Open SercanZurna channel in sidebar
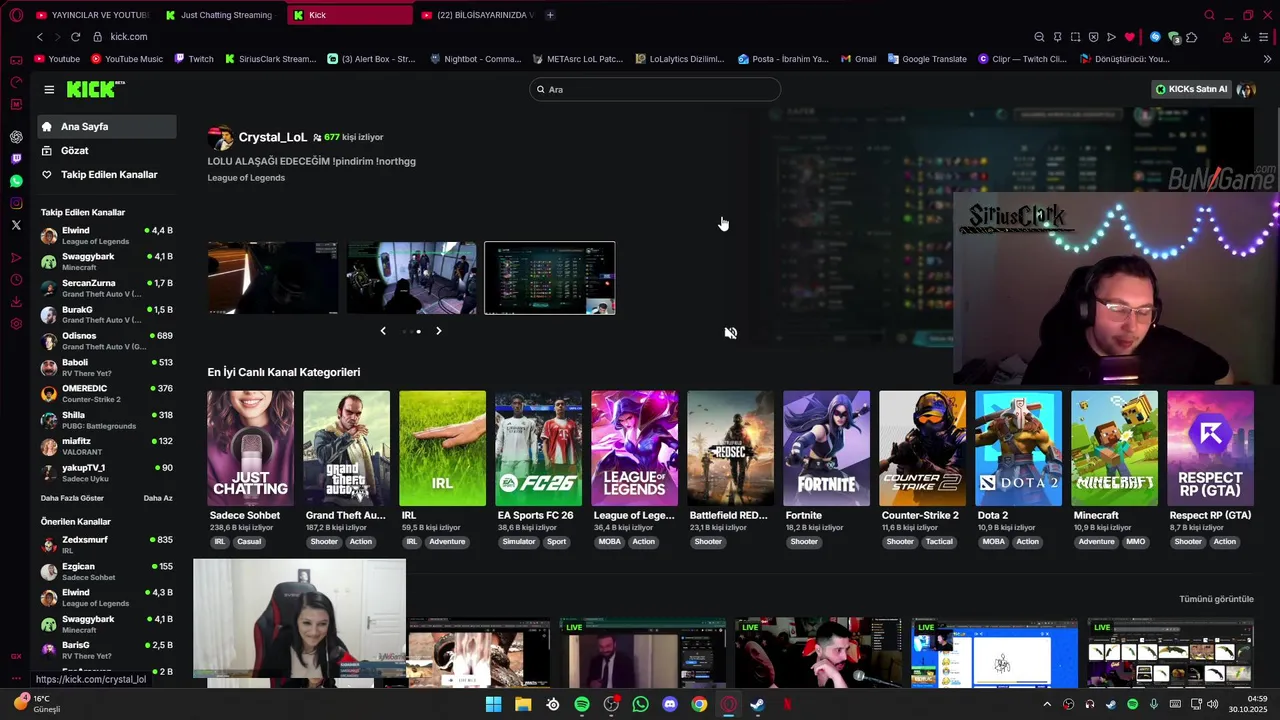The width and height of the screenshot is (1280, 720). pos(107,289)
